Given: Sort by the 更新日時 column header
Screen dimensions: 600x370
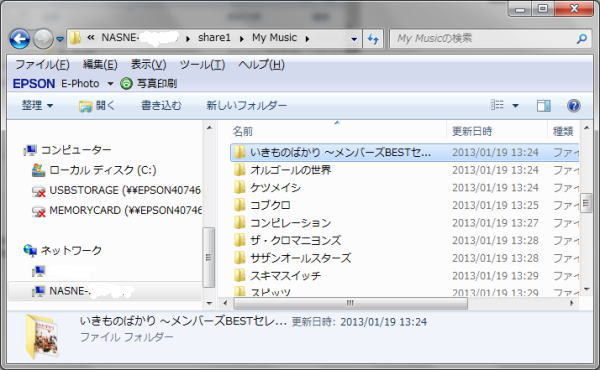Looking at the screenshot, I should (471, 131).
